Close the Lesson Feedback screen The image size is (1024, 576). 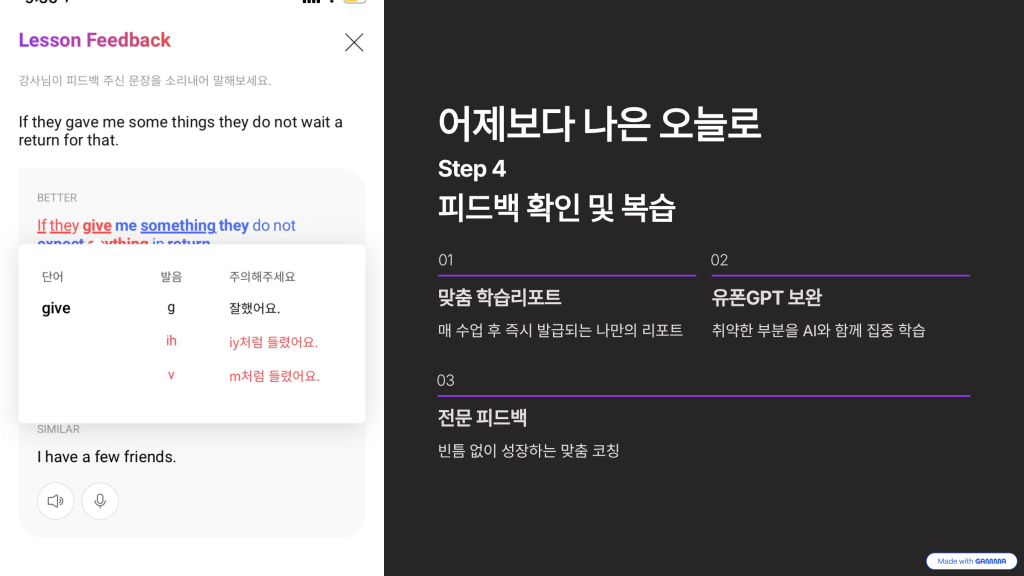(354, 42)
